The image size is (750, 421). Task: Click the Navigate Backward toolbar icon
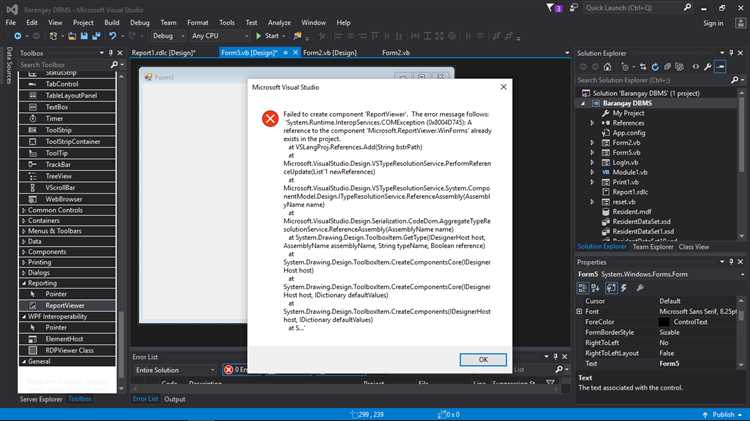click(18, 36)
